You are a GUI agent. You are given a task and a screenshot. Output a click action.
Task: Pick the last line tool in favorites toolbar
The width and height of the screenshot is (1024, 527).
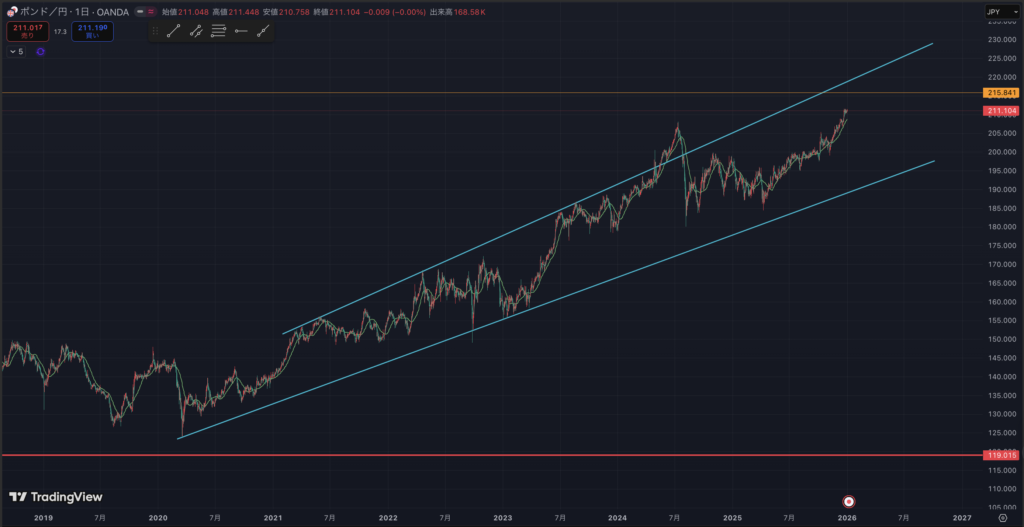263,31
